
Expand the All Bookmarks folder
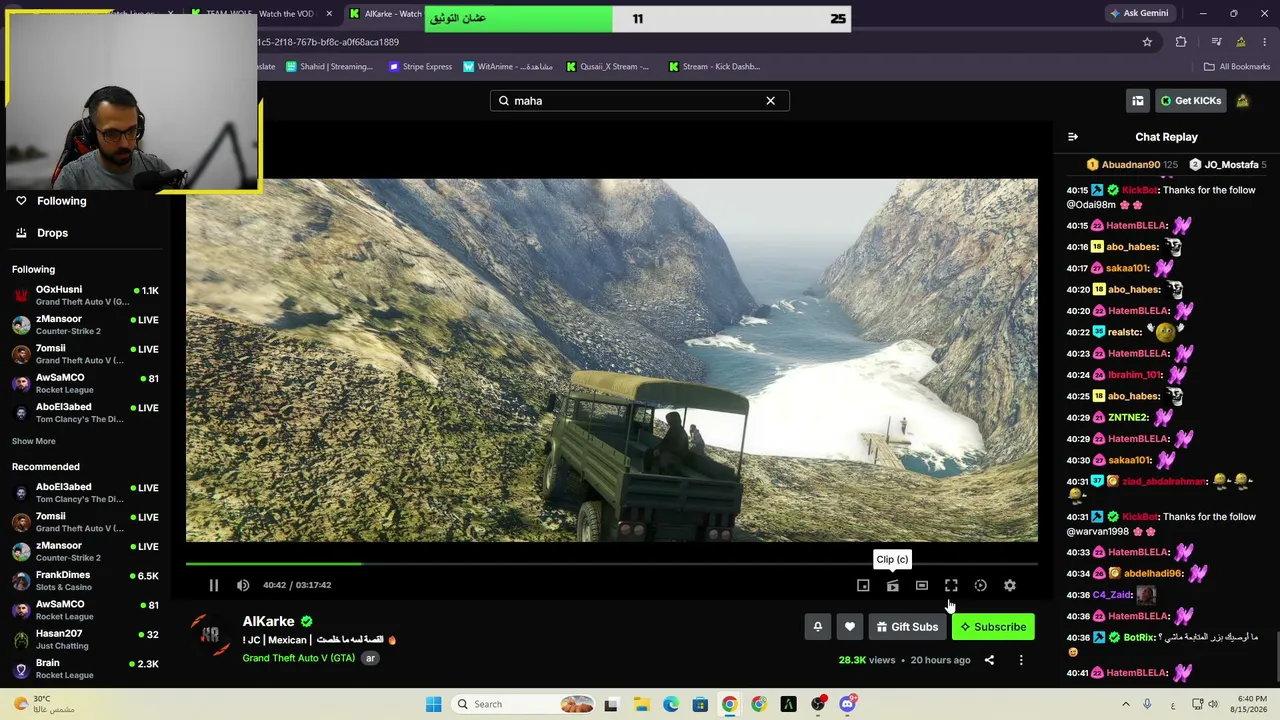(1237, 67)
